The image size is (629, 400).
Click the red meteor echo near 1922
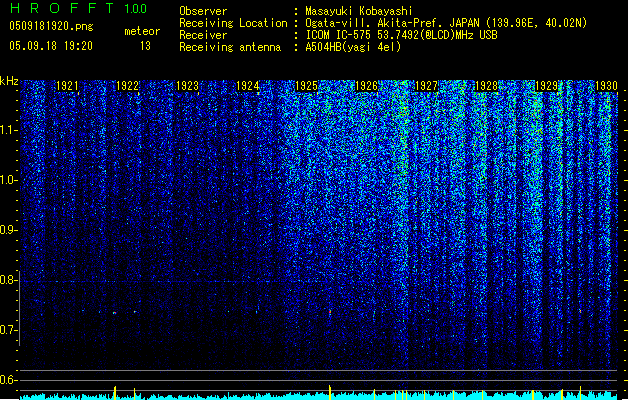[114, 313]
